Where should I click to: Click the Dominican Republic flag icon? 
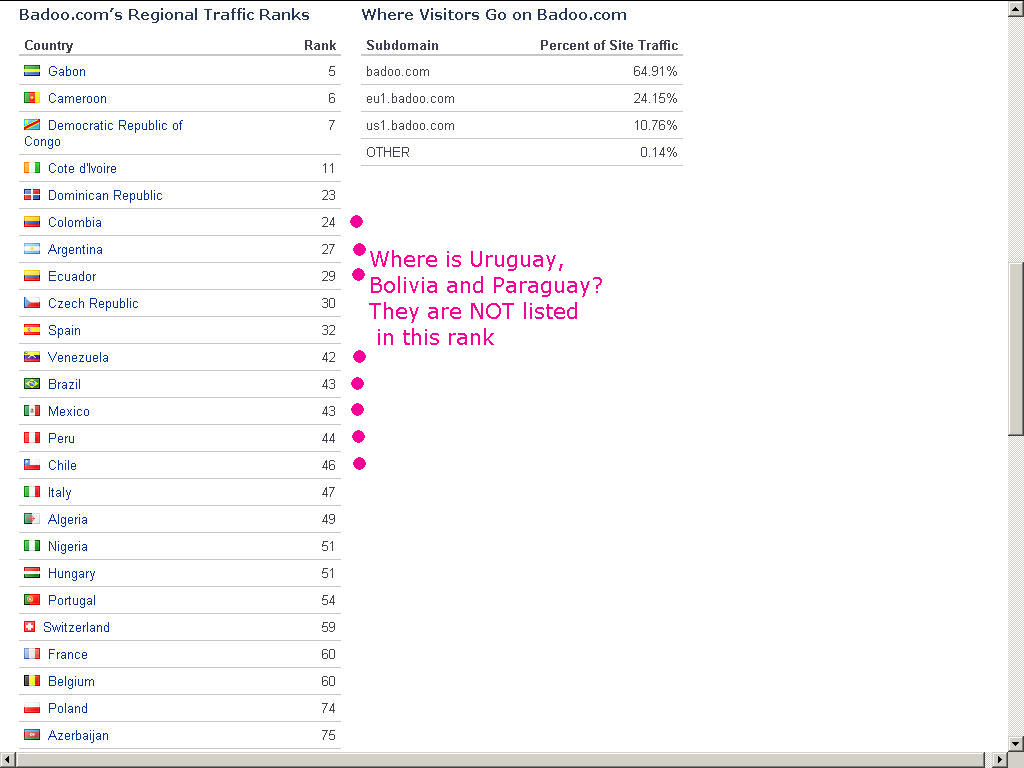[32, 195]
